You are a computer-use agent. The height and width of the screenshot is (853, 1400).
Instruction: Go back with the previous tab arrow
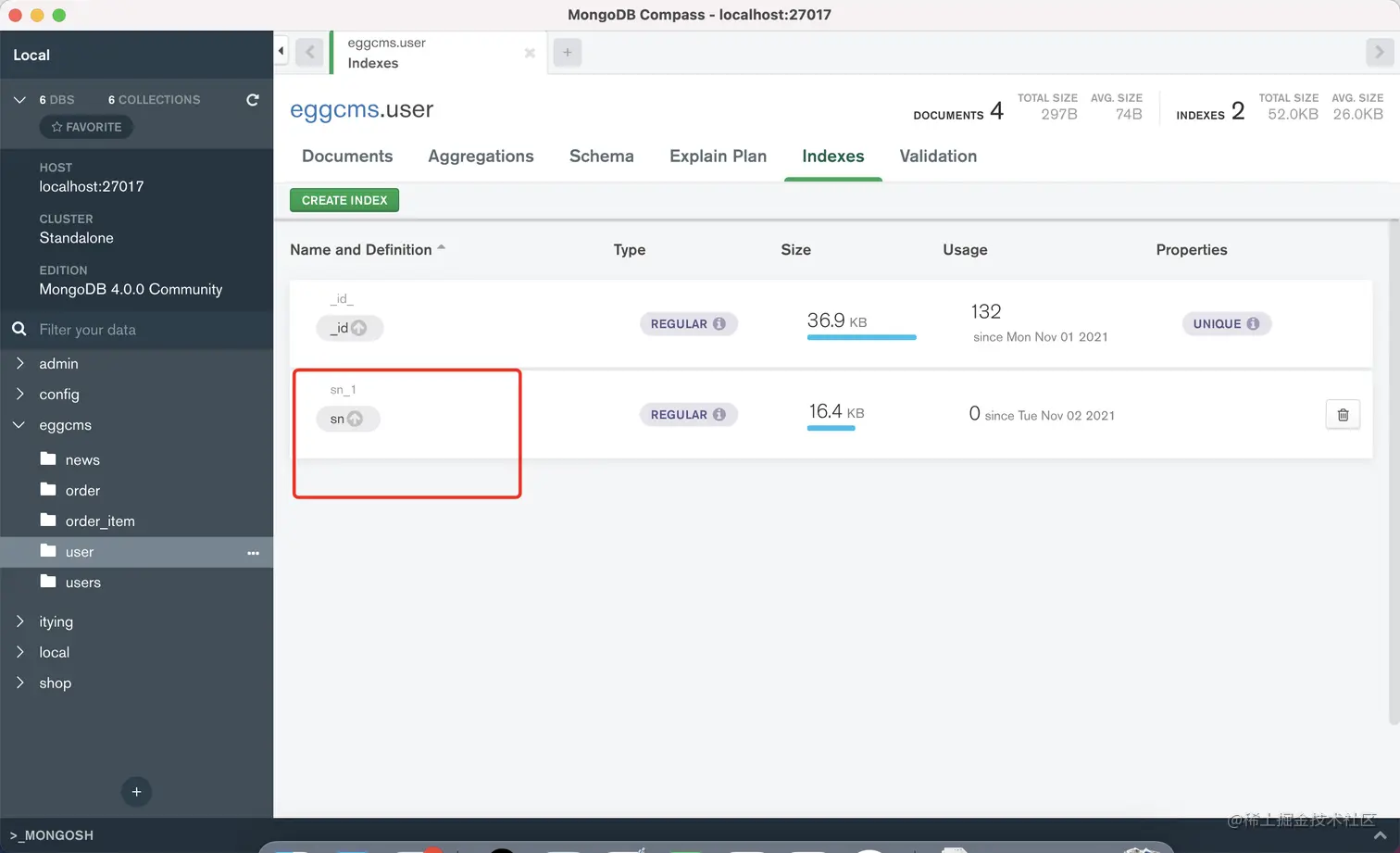(x=310, y=53)
